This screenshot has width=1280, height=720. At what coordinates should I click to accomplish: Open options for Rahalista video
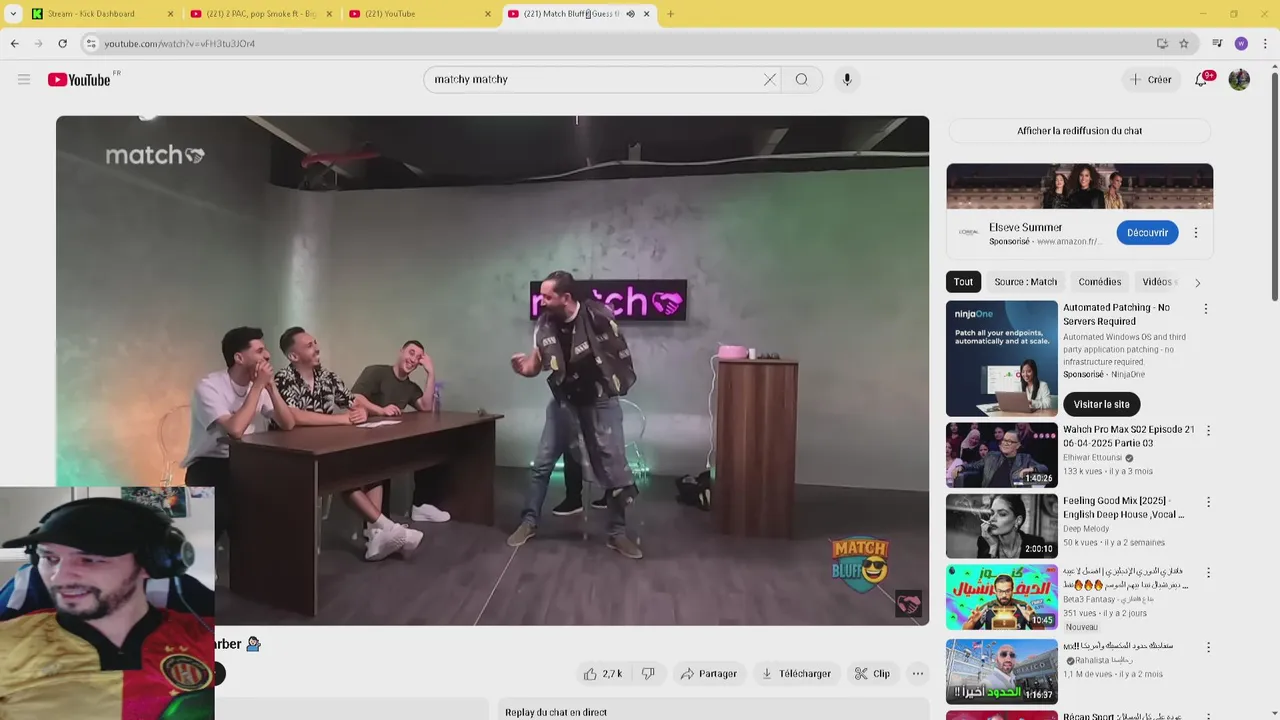1208,647
